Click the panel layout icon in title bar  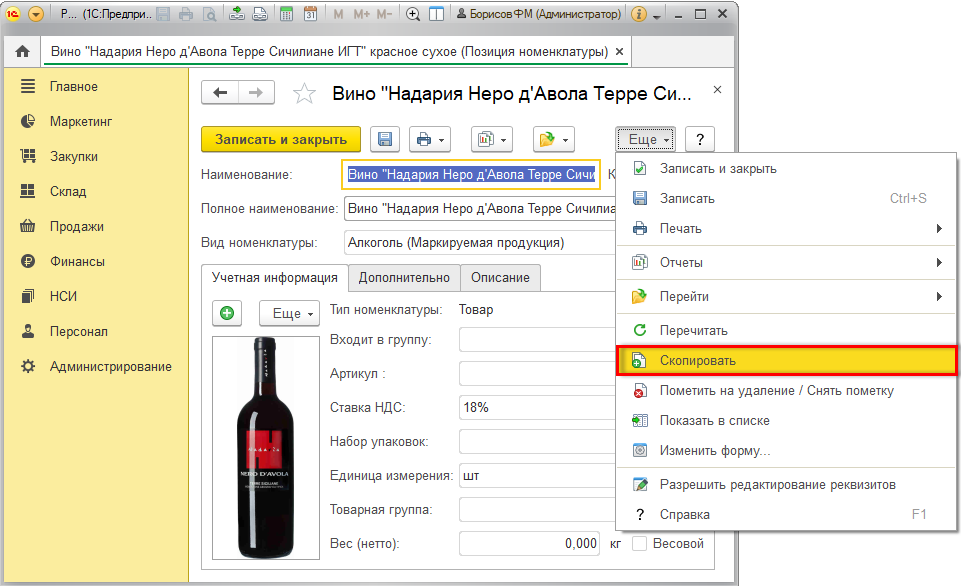[x=436, y=13]
